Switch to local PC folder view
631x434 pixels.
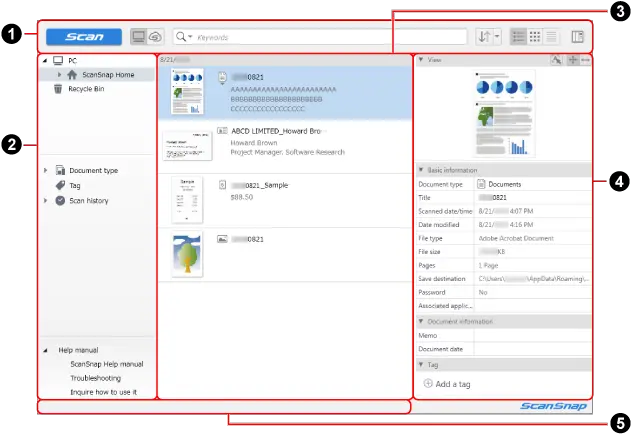point(138,37)
